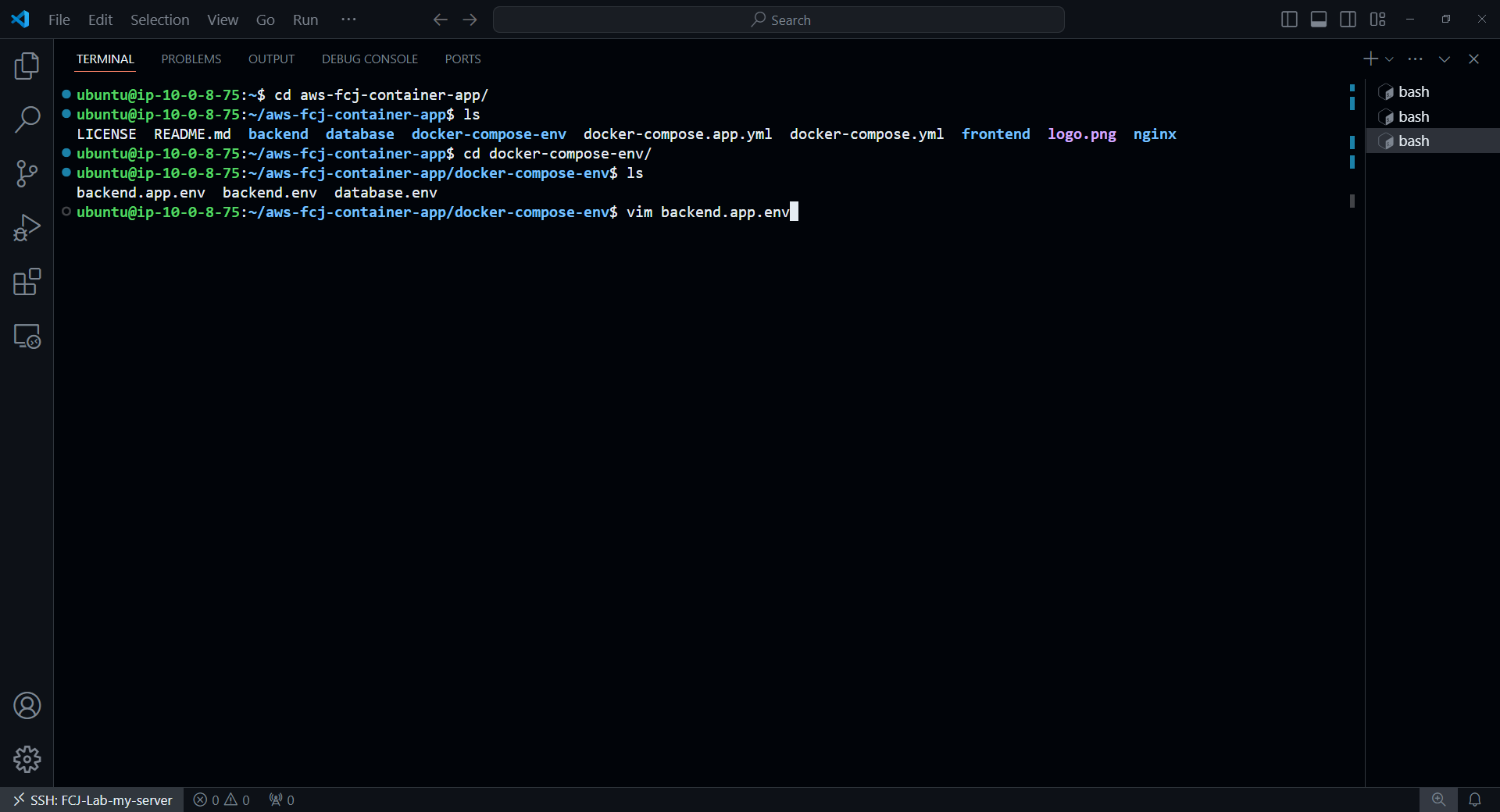Toggle the primary side bar layout icon

pos(1289,20)
